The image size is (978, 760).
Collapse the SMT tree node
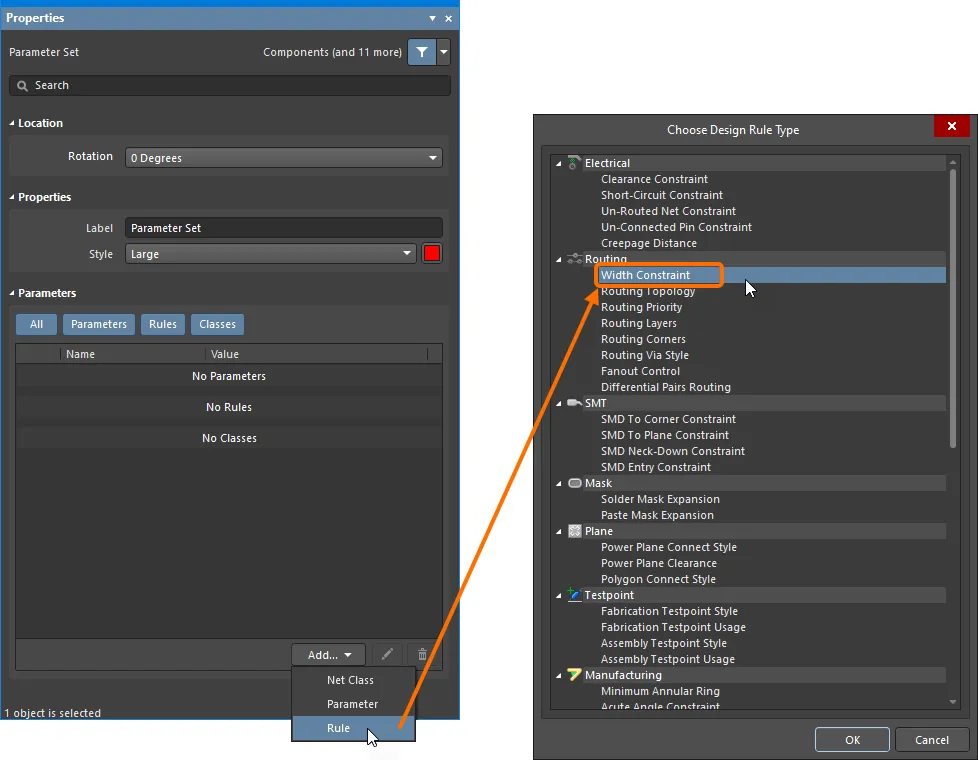point(559,404)
